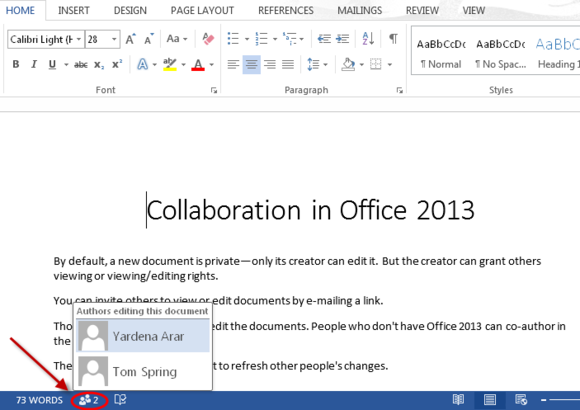Switch to the INSERT ribbon tab
Screen dimensions: 580x410
pyautogui.click(x=74, y=10)
